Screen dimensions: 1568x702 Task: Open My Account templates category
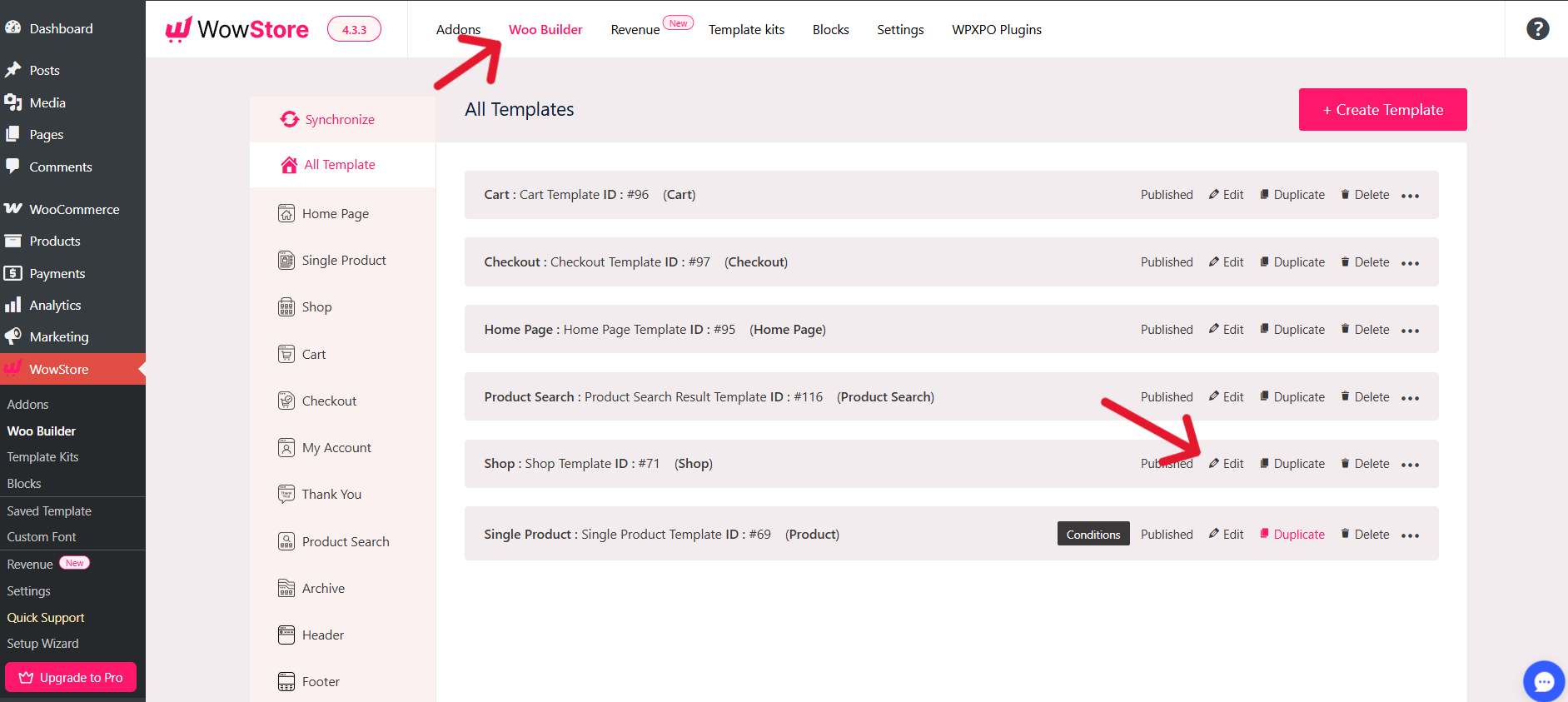pos(324,448)
